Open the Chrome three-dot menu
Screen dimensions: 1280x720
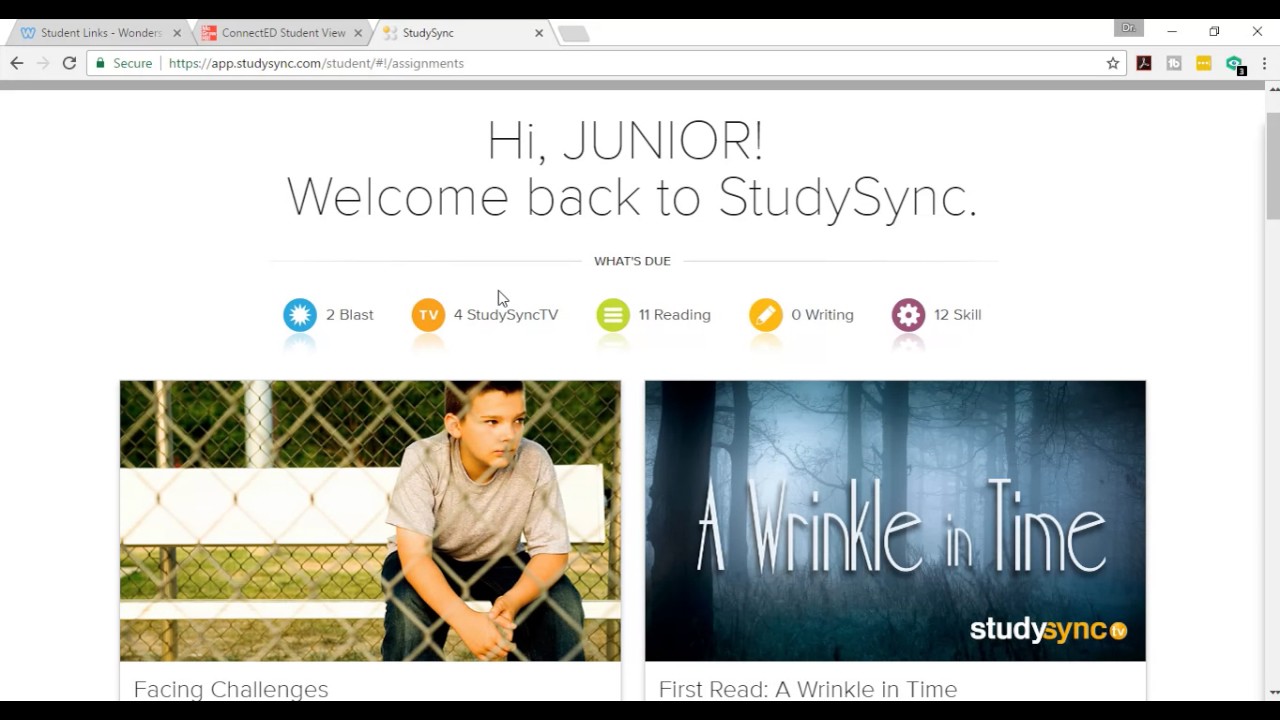[1264, 63]
